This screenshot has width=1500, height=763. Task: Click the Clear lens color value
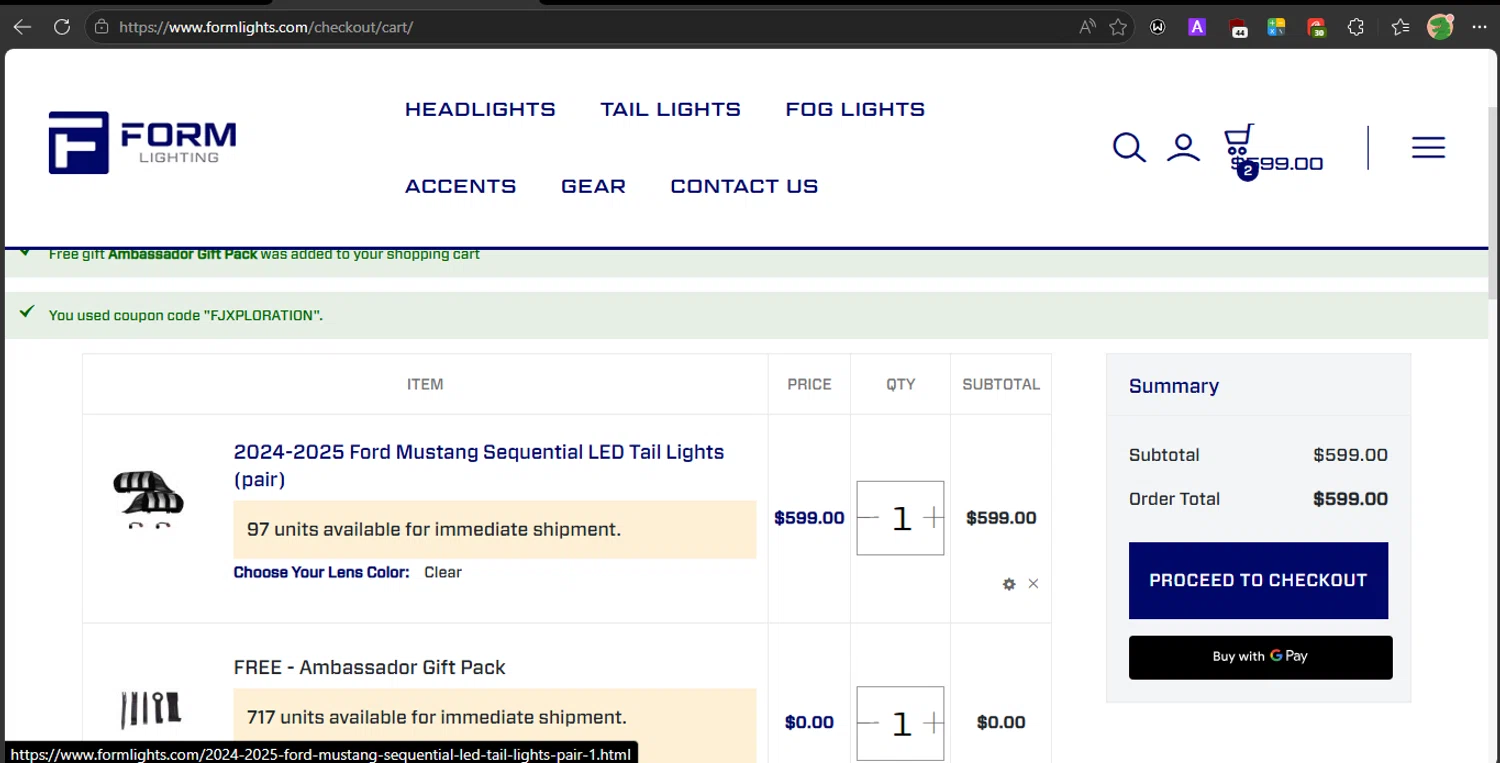[443, 572]
